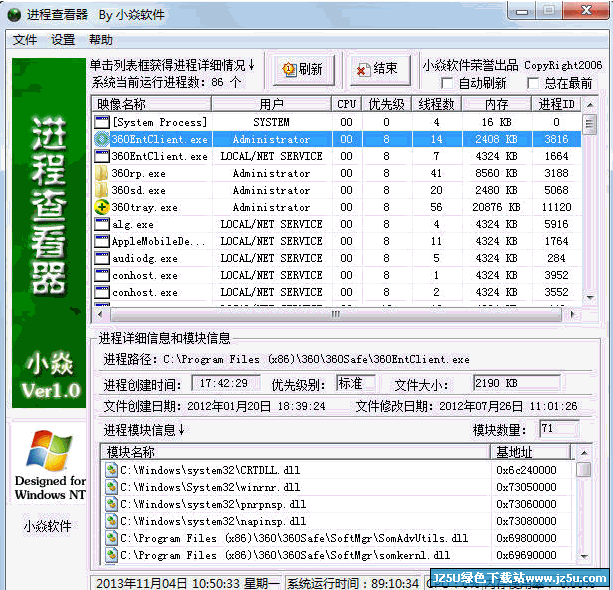
Task: Open the 帮助 menu
Action: 101,39
